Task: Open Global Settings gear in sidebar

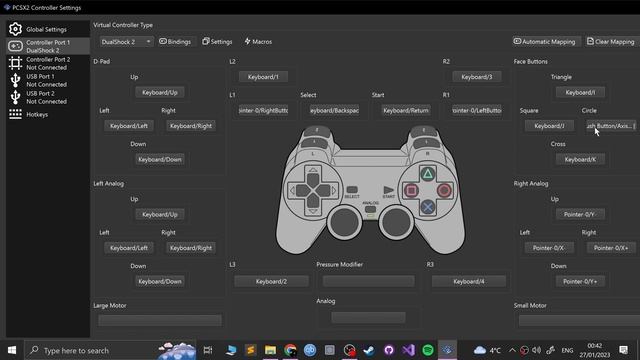Action: pos(15,29)
